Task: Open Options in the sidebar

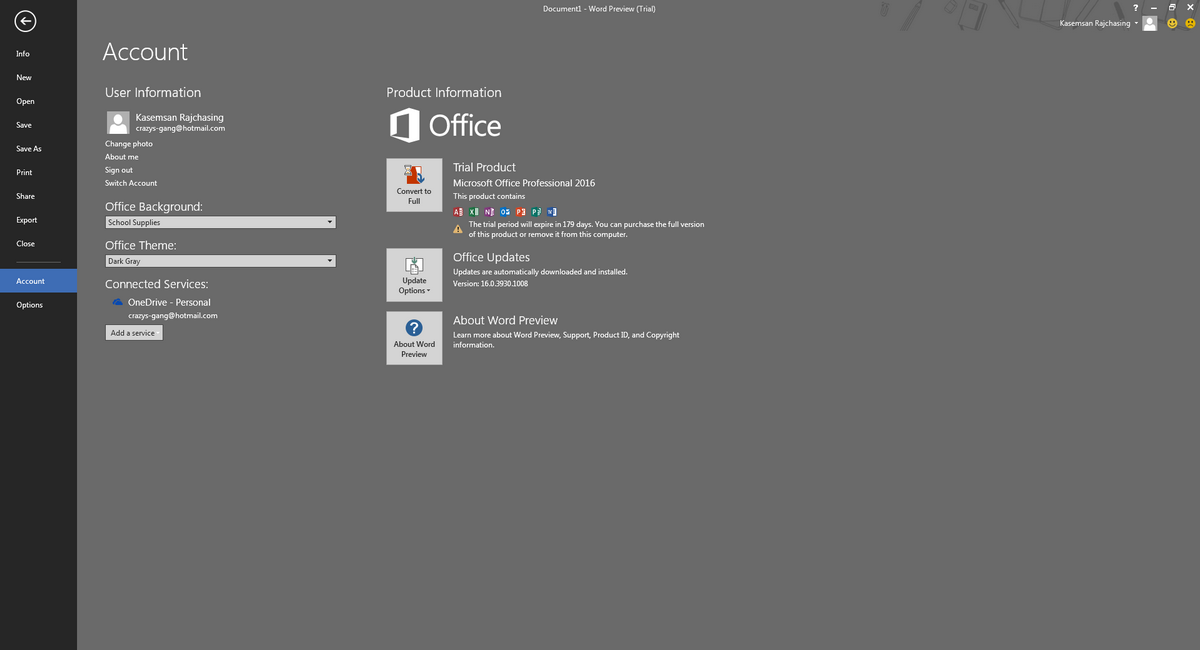Action: pyautogui.click(x=38, y=305)
